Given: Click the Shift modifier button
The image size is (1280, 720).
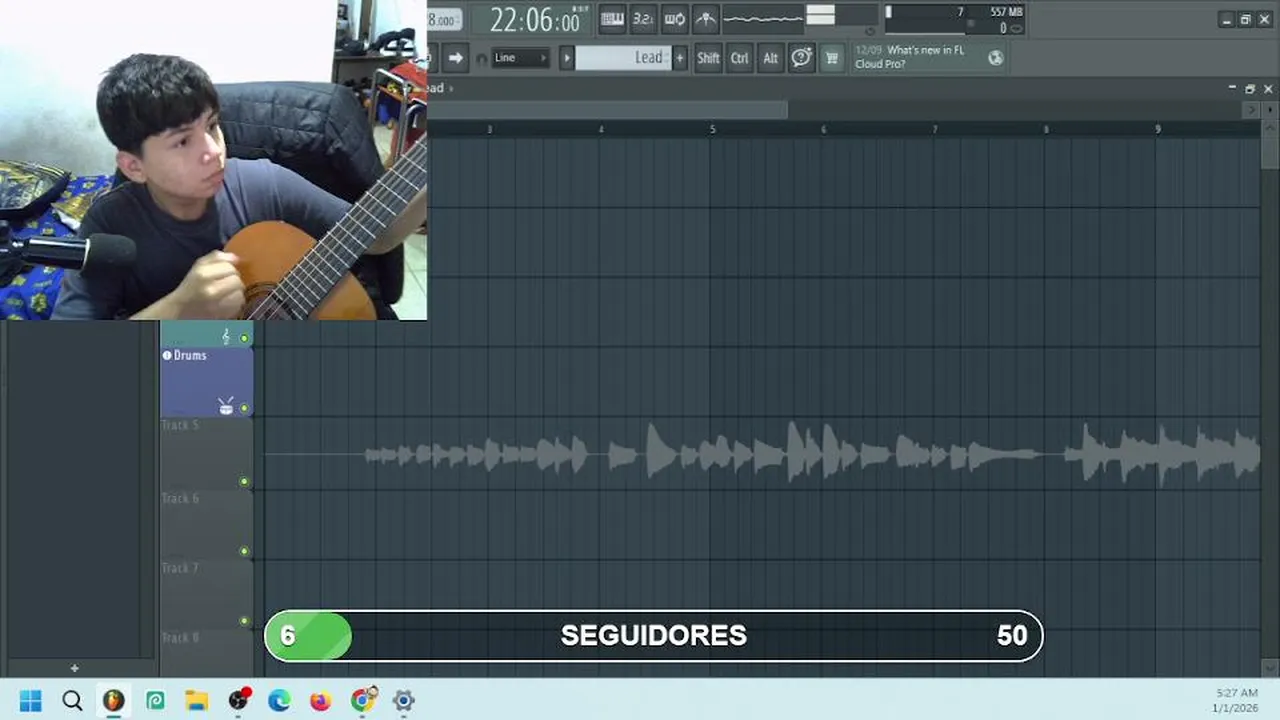Looking at the screenshot, I should point(708,58).
